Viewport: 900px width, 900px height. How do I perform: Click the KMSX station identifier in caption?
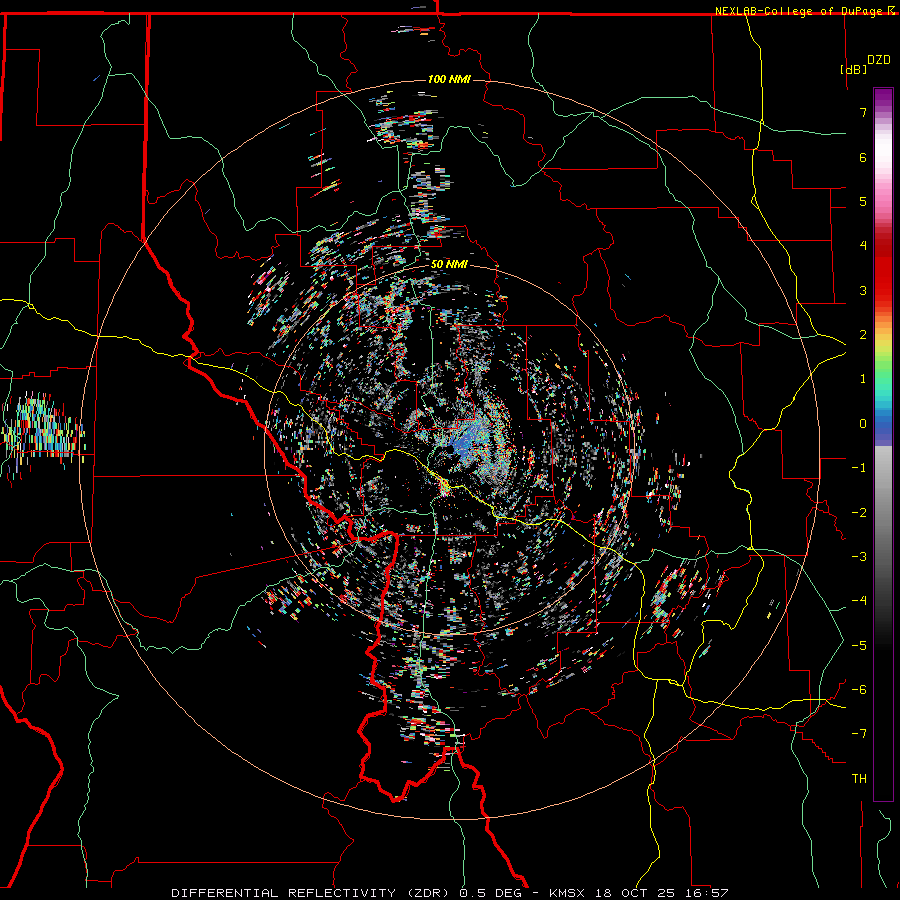tap(568, 893)
